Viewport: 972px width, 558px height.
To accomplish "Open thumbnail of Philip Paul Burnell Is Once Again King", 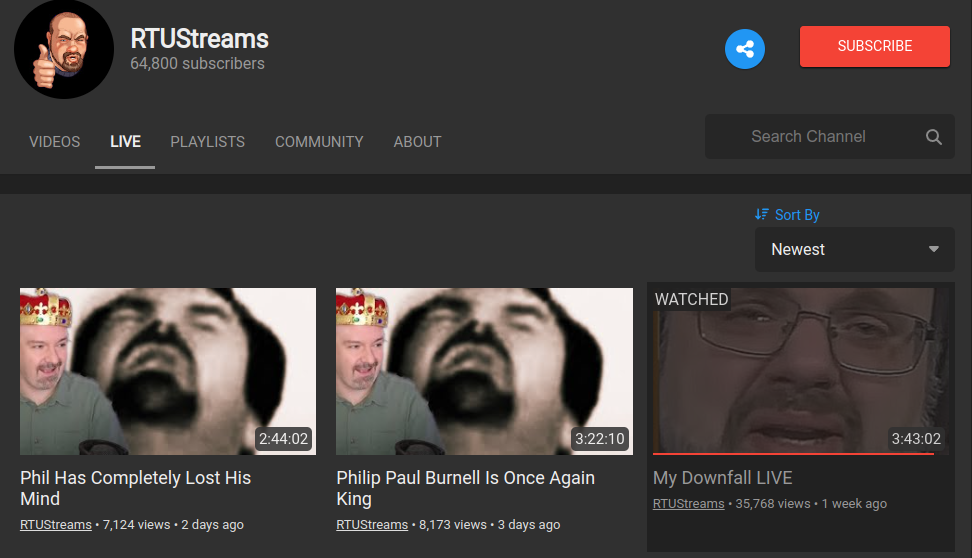I will (484, 371).
